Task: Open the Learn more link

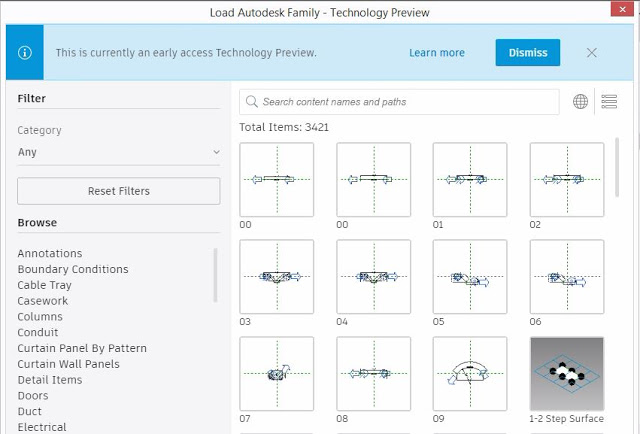Action: 437,53
